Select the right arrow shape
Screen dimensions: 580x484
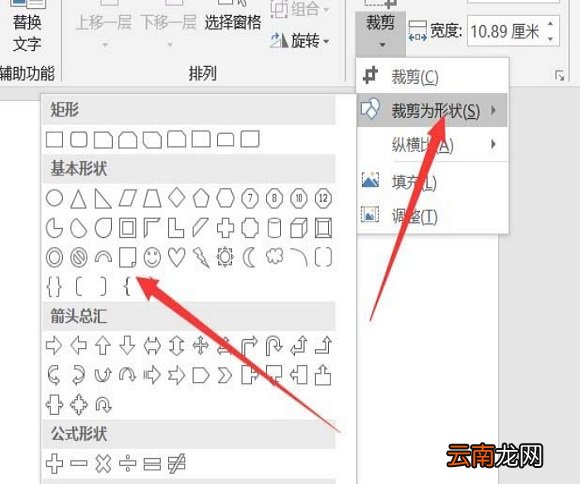[54, 346]
